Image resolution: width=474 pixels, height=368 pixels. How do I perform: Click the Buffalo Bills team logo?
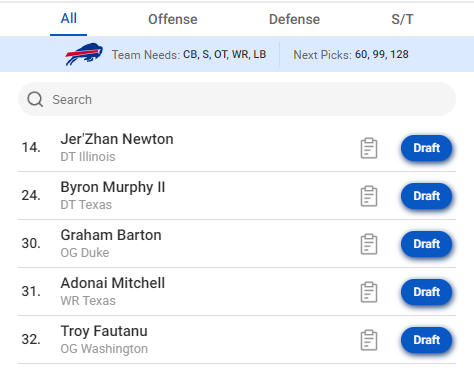84,54
